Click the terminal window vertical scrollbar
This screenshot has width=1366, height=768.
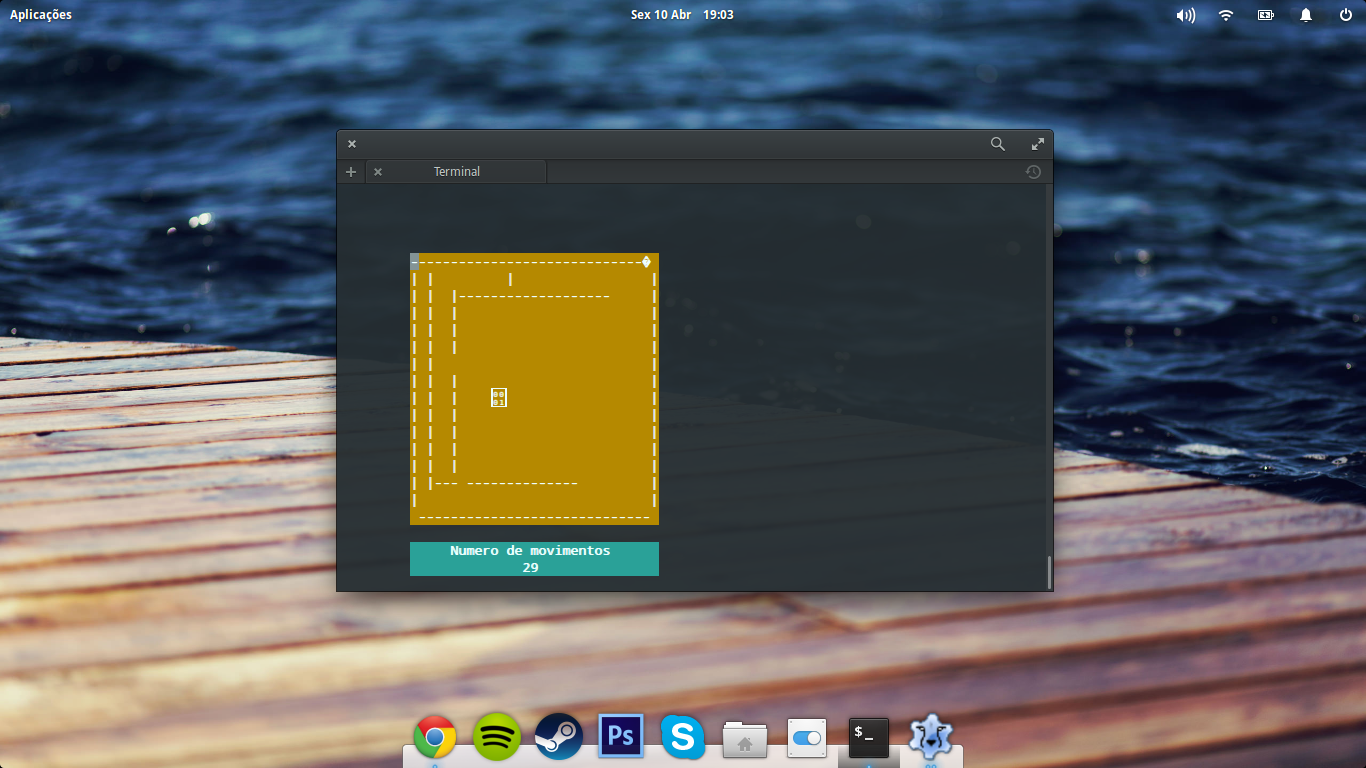[x=1048, y=572]
